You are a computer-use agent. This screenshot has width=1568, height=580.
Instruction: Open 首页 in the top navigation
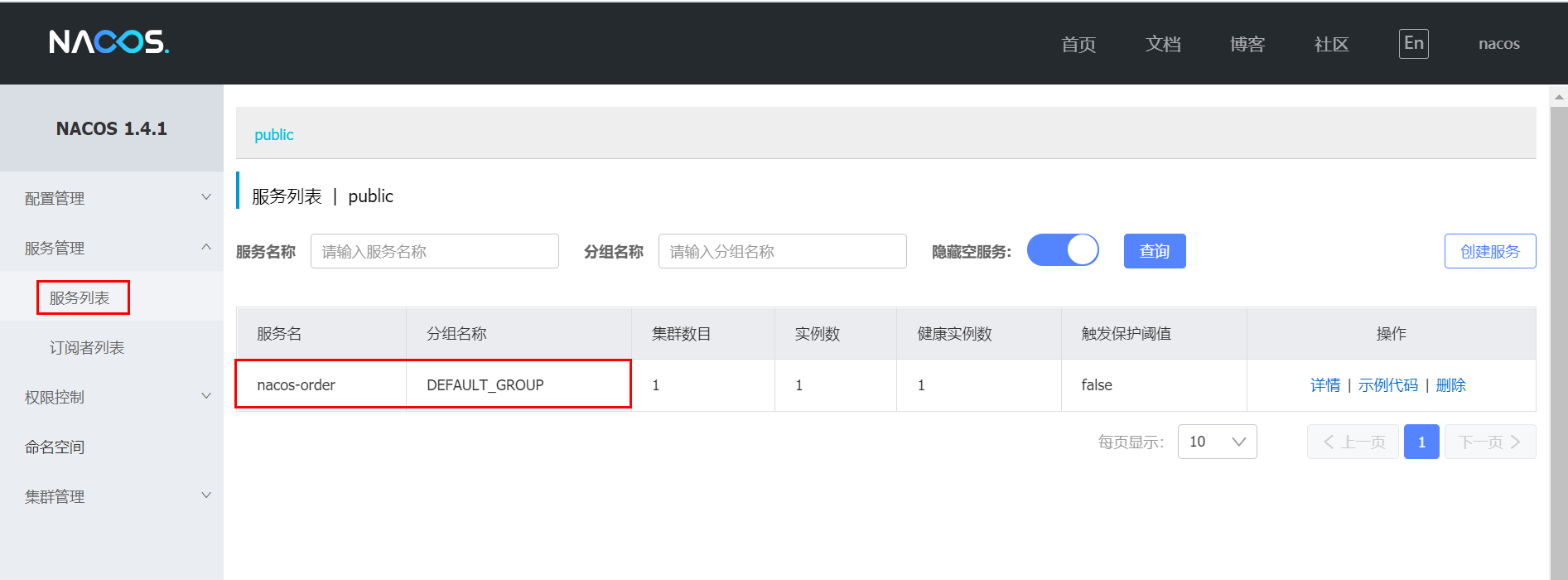pos(1078,44)
